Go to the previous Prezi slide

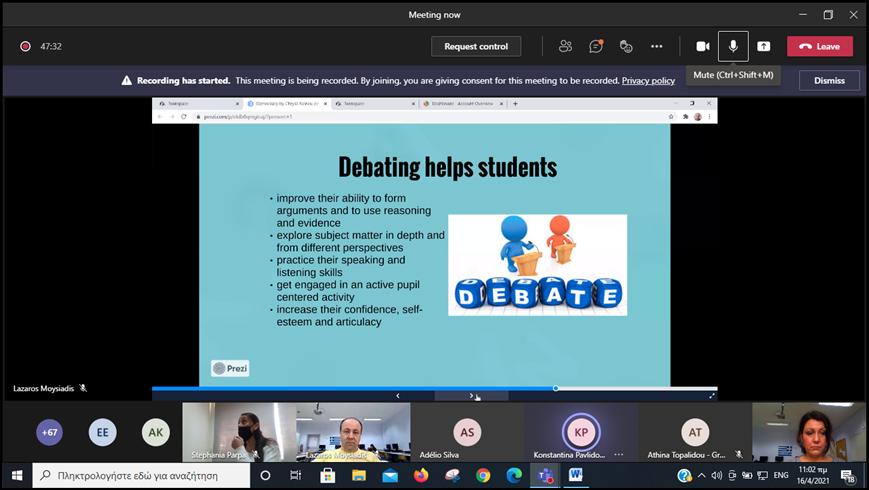tap(397, 396)
